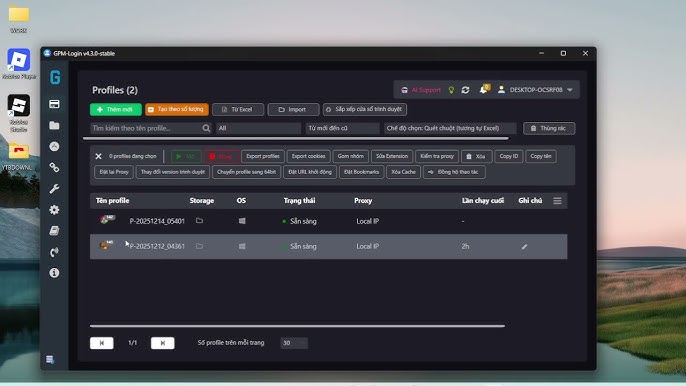Click the horizontal scrollbar below profile table
Viewport: 686px width, 386px height.
point(298,326)
